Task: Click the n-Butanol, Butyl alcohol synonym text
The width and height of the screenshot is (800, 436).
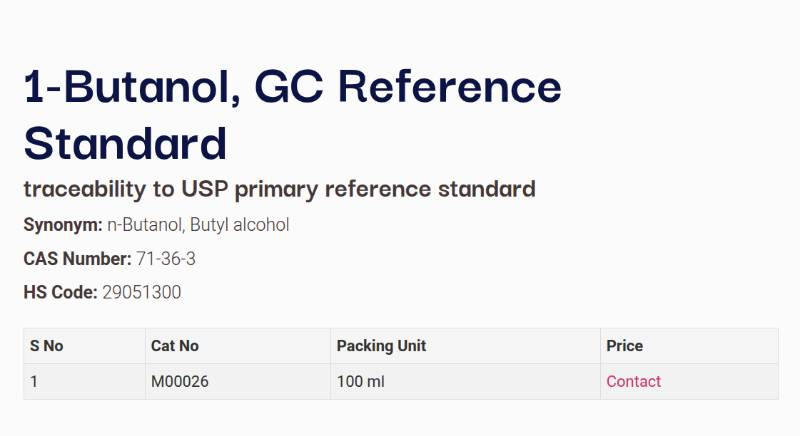Action: 198,225
